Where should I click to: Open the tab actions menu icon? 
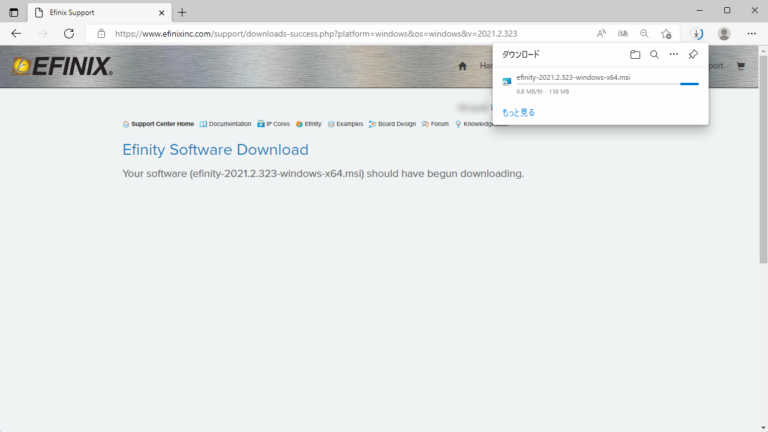(x=14, y=12)
